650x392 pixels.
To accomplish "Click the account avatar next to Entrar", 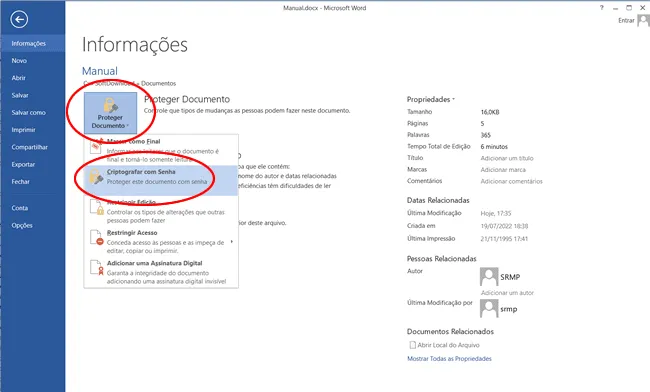I will pyautogui.click(x=643, y=20).
